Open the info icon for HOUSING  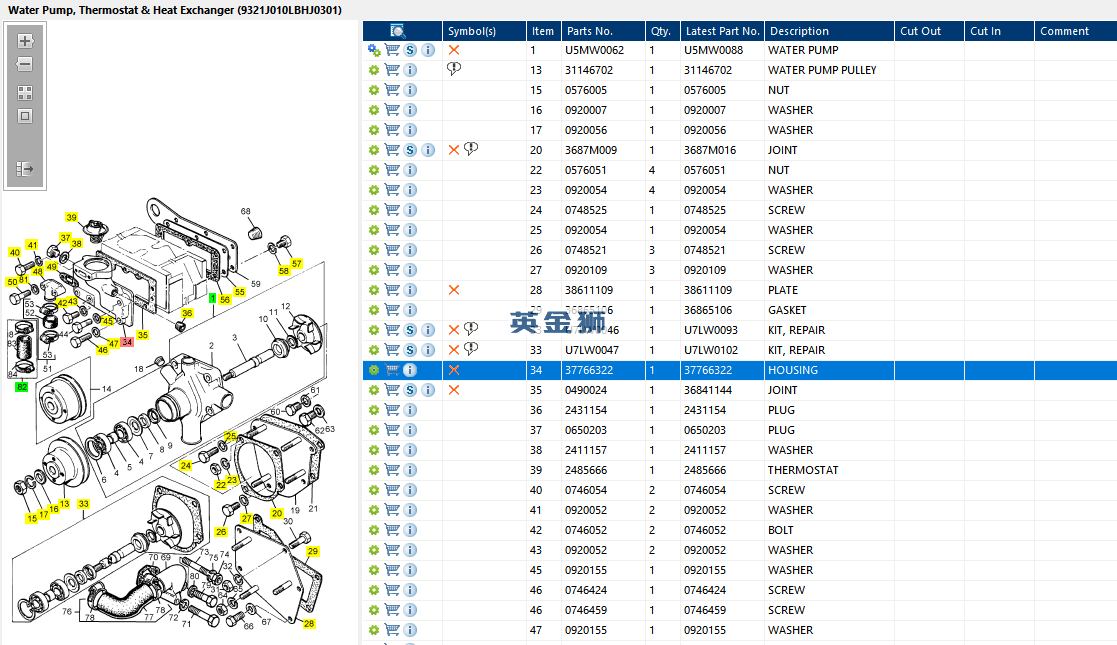click(410, 370)
